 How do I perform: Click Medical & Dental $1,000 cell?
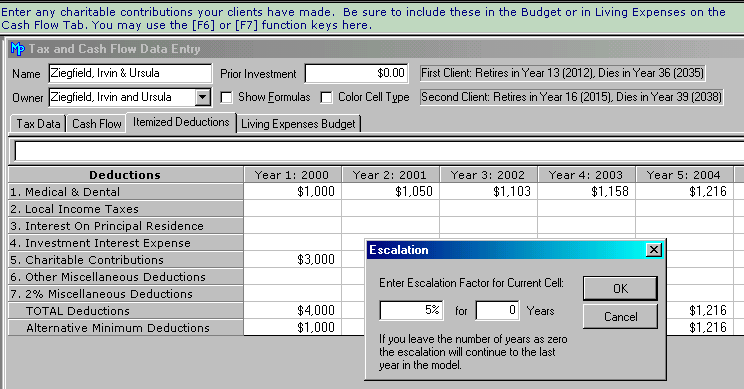[x=292, y=192]
